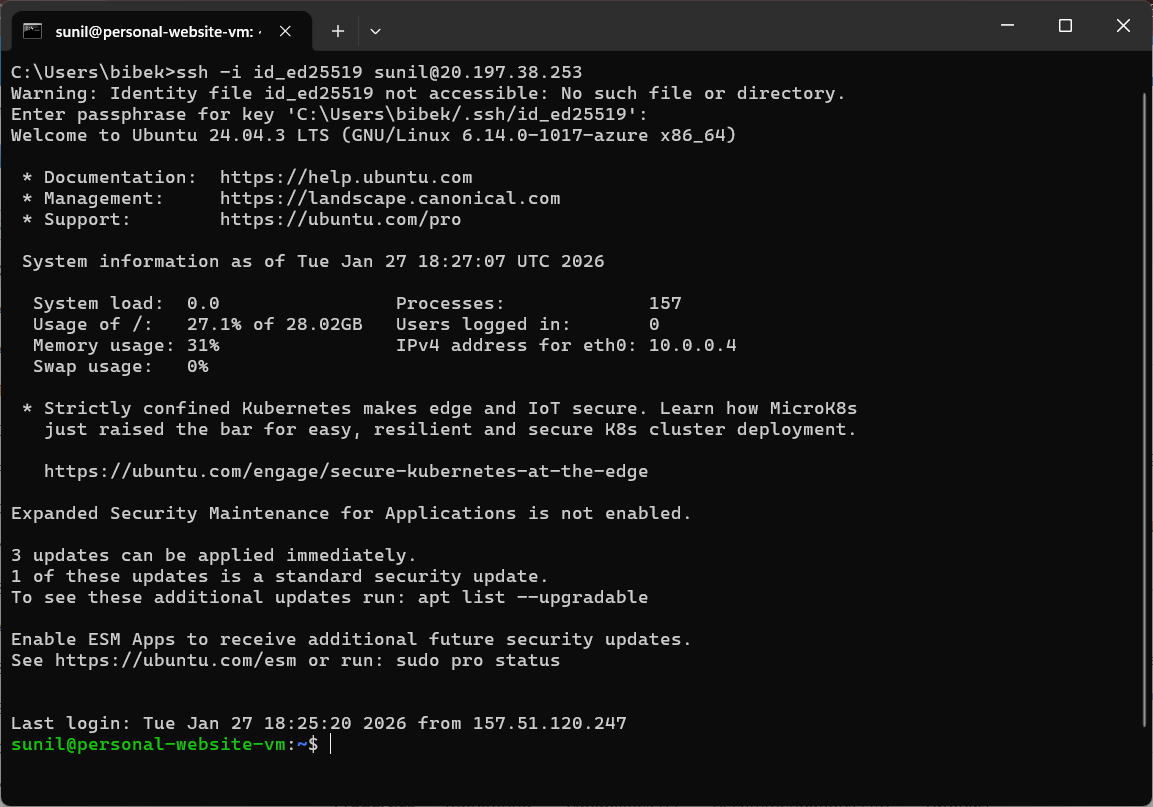Open the https://ubuntu.com/pro support link
The width and height of the screenshot is (1153, 807).
(x=340, y=219)
